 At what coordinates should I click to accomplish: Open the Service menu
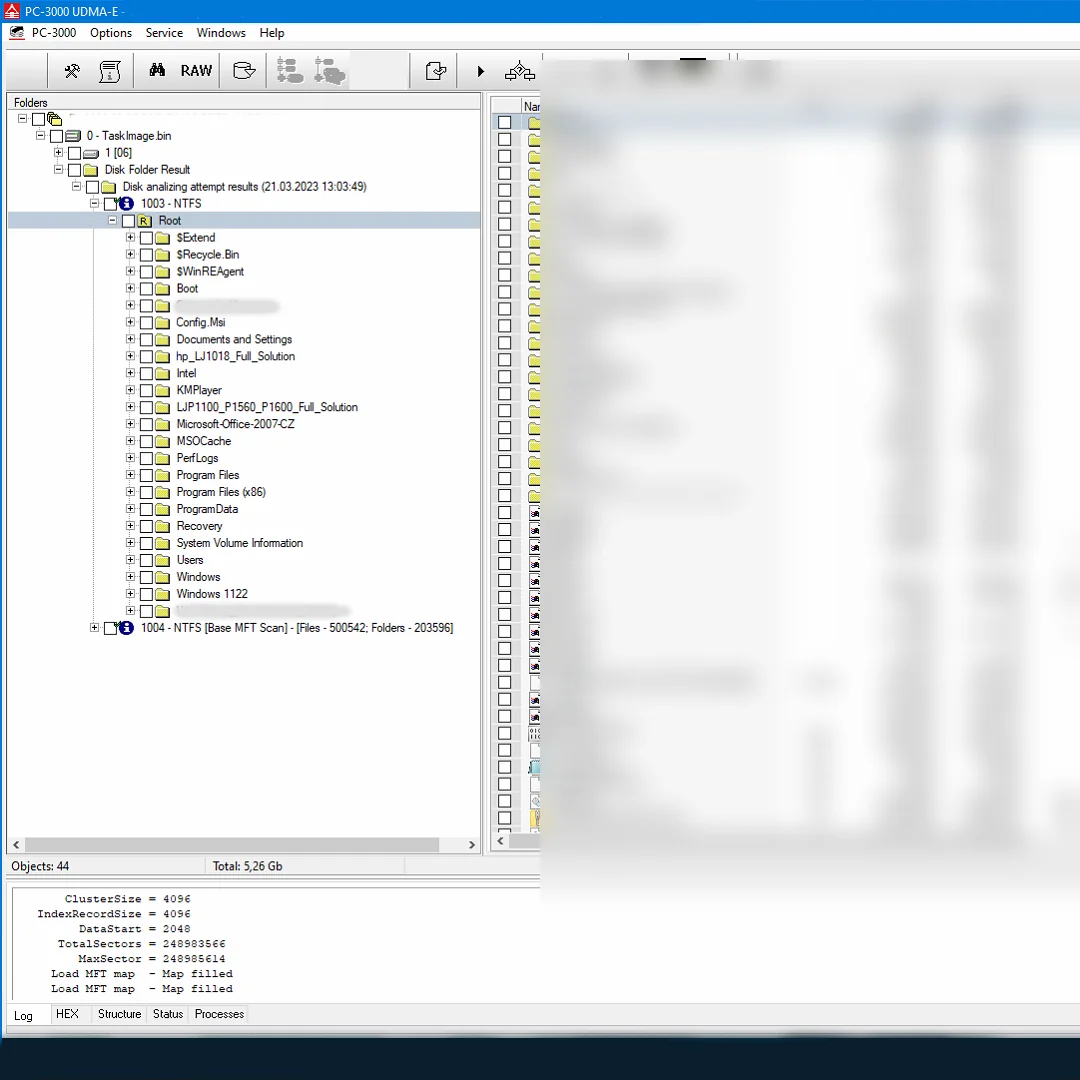[164, 32]
